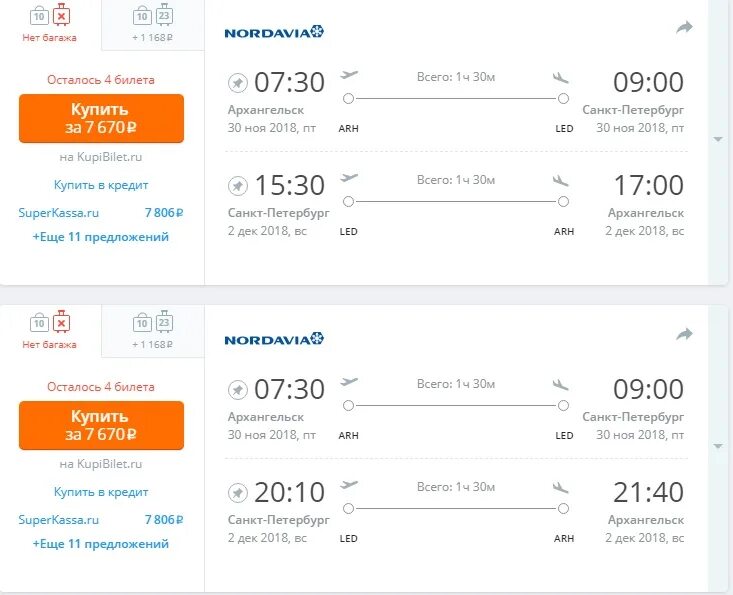Viewport: 733px width, 595px height.
Task: Select baggage +1 168₽ tab on second ticket
Action: pos(153,330)
